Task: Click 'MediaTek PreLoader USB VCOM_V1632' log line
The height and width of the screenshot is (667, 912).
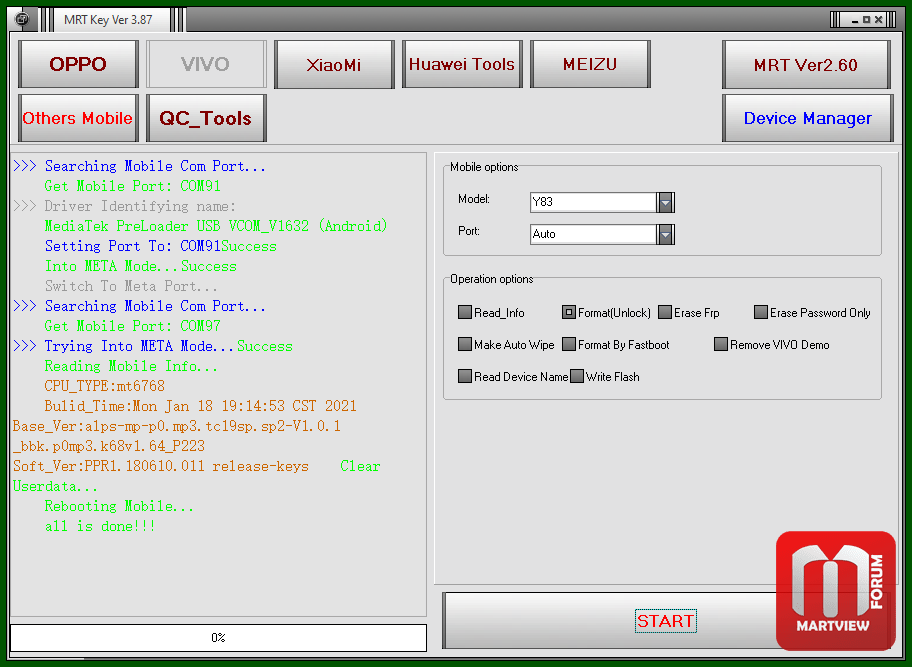Action: 216,226
